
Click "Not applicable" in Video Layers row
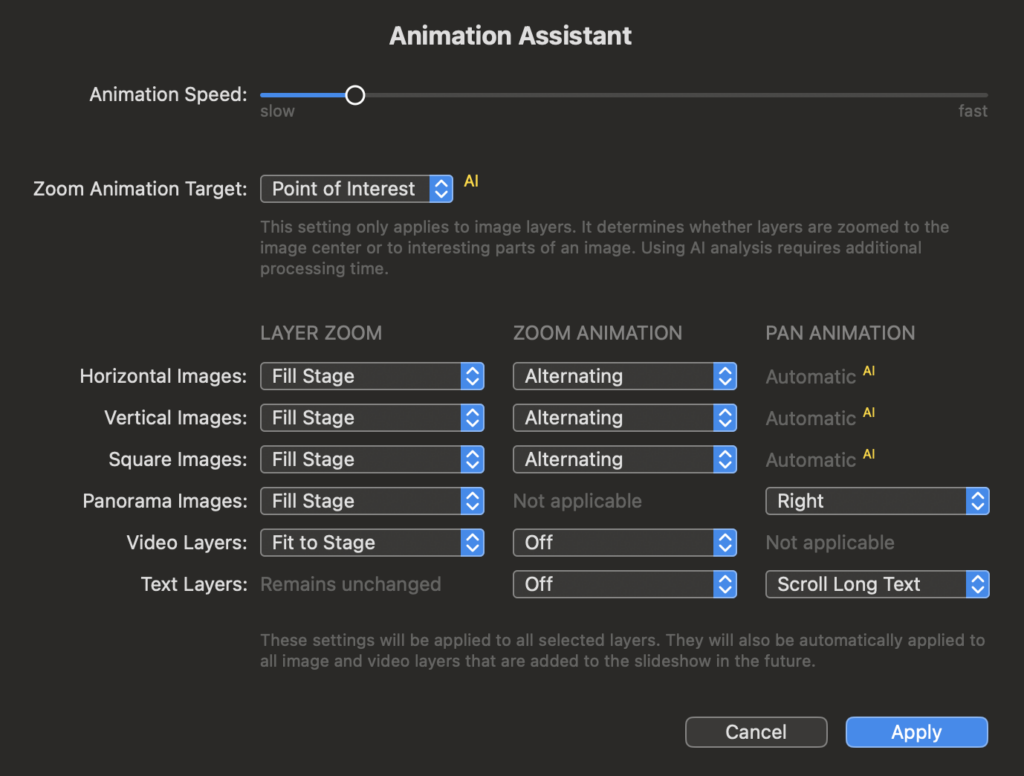point(830,543)
